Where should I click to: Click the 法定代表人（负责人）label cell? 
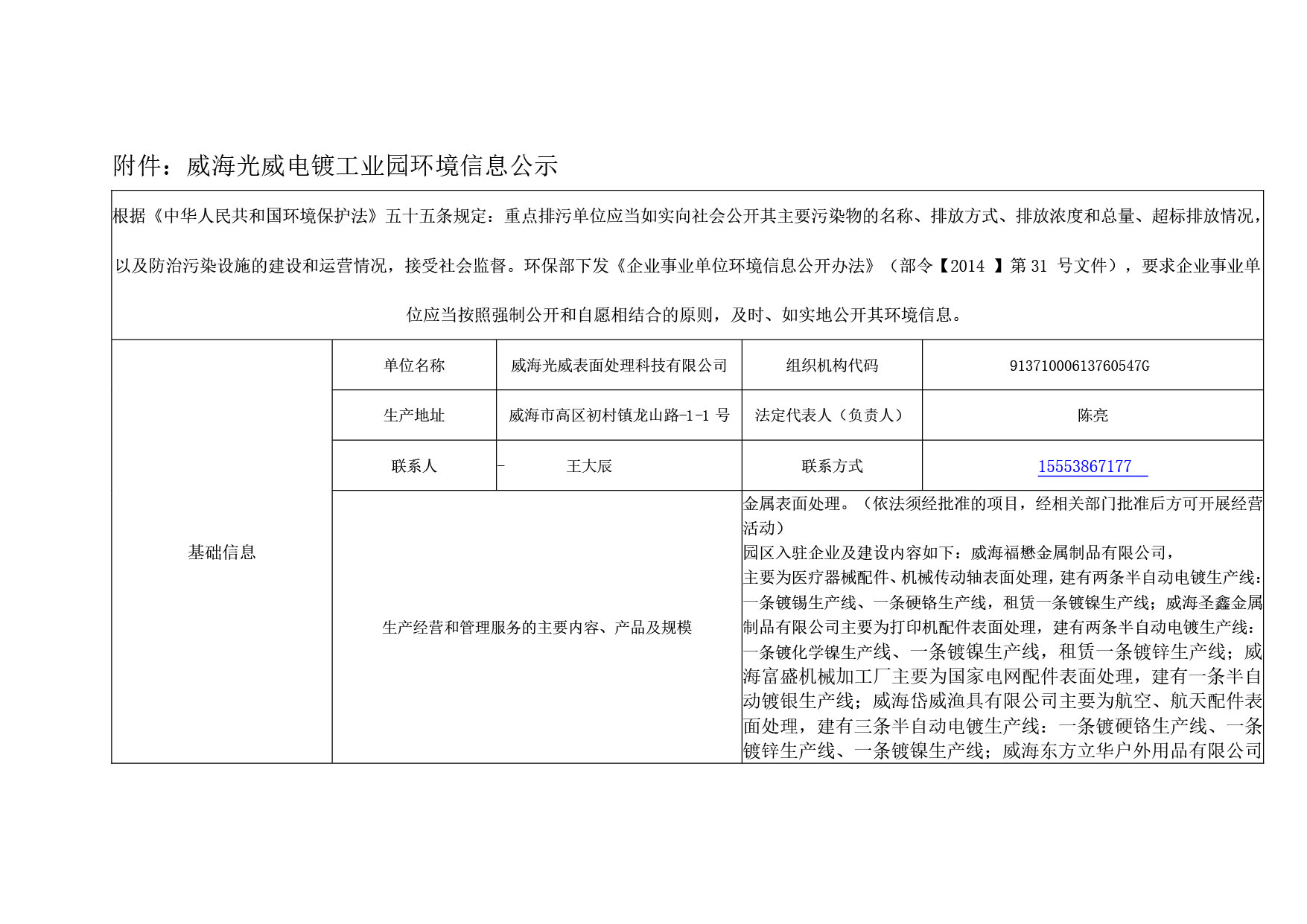tap(832, 415)
